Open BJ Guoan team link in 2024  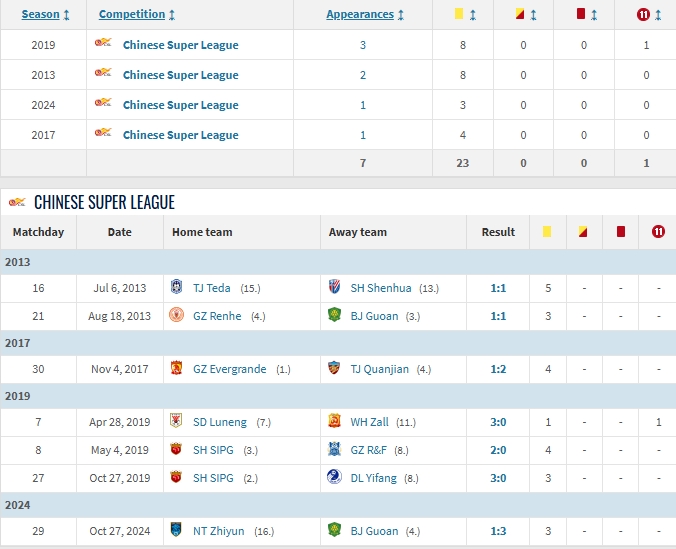(375, 531)
